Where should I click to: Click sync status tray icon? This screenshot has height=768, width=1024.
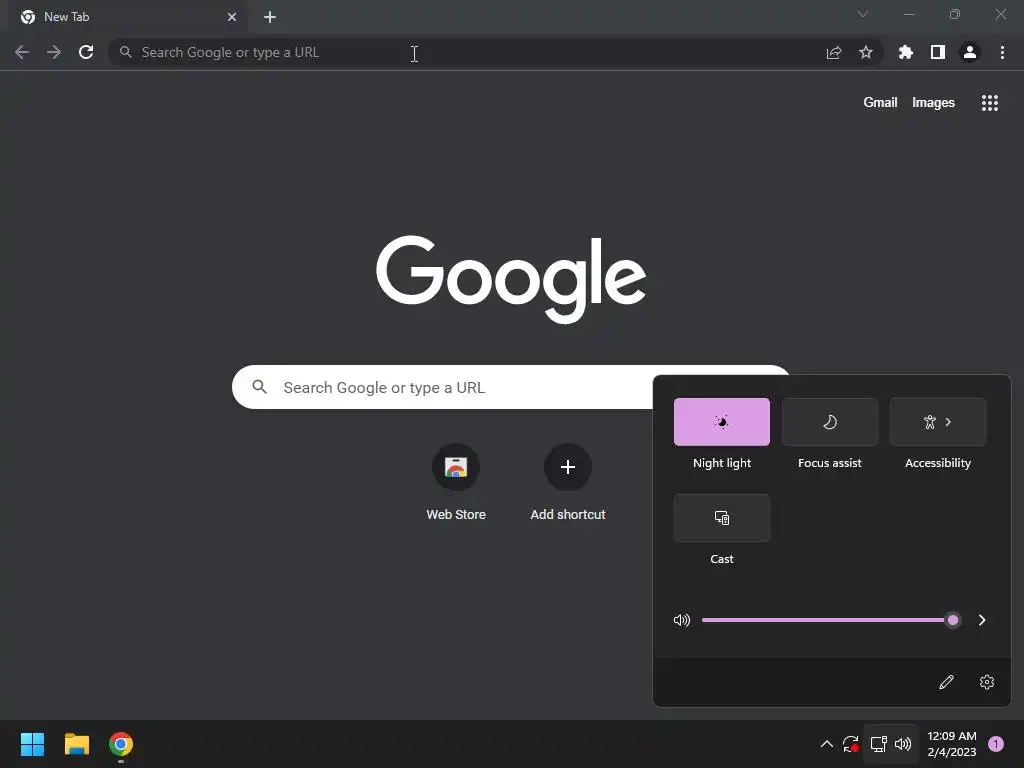[850, 744]
